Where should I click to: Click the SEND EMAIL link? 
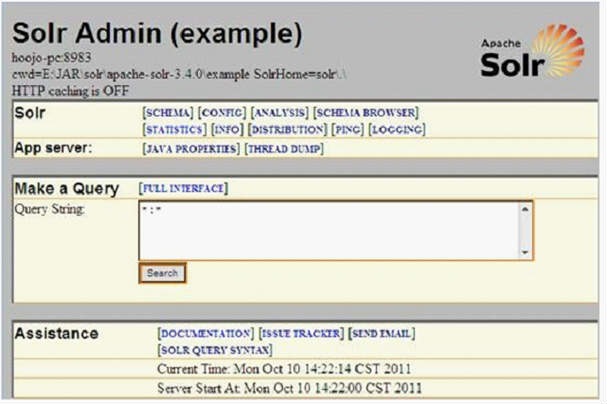[382, 334]
